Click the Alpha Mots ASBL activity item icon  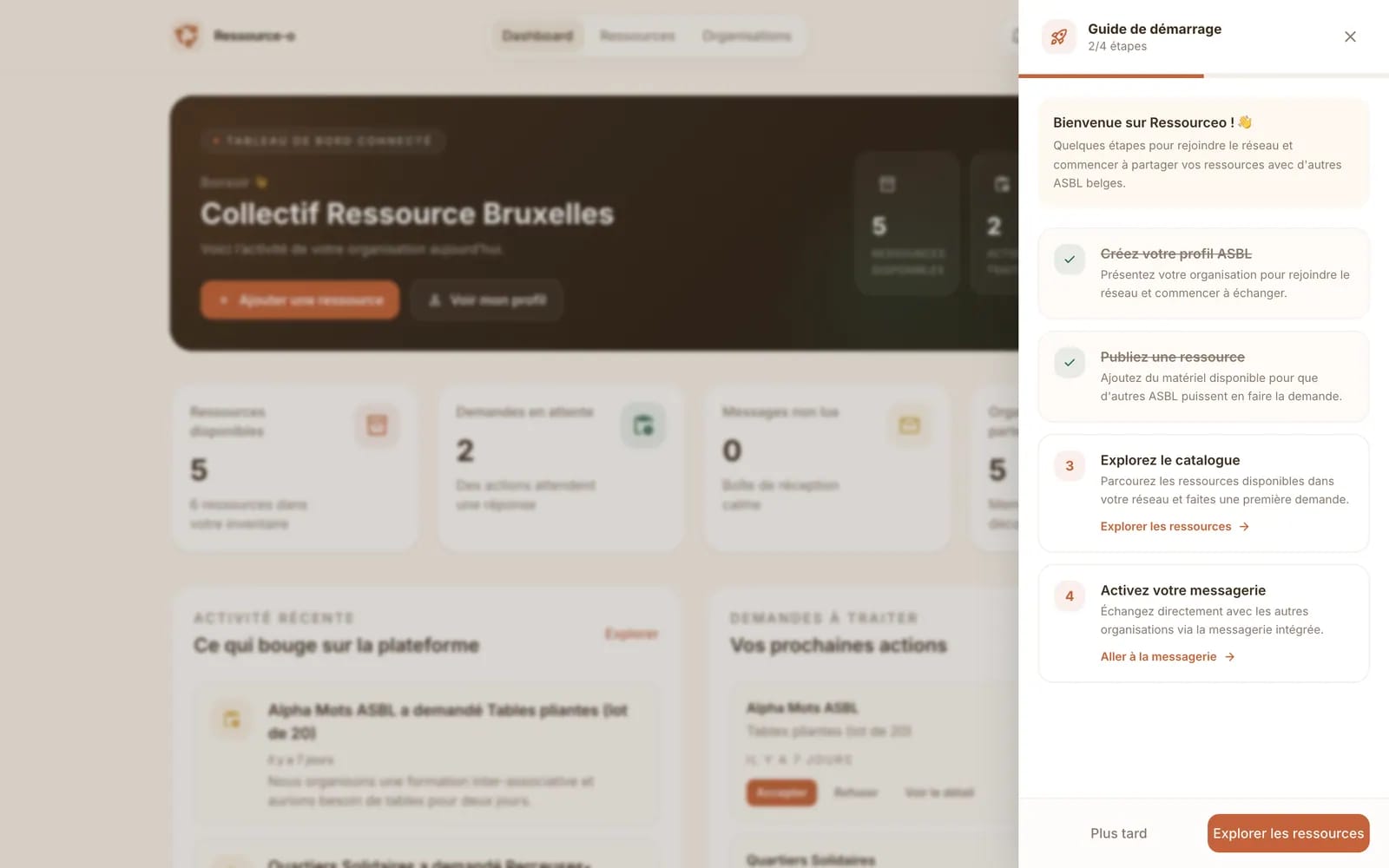pos(232,719)
